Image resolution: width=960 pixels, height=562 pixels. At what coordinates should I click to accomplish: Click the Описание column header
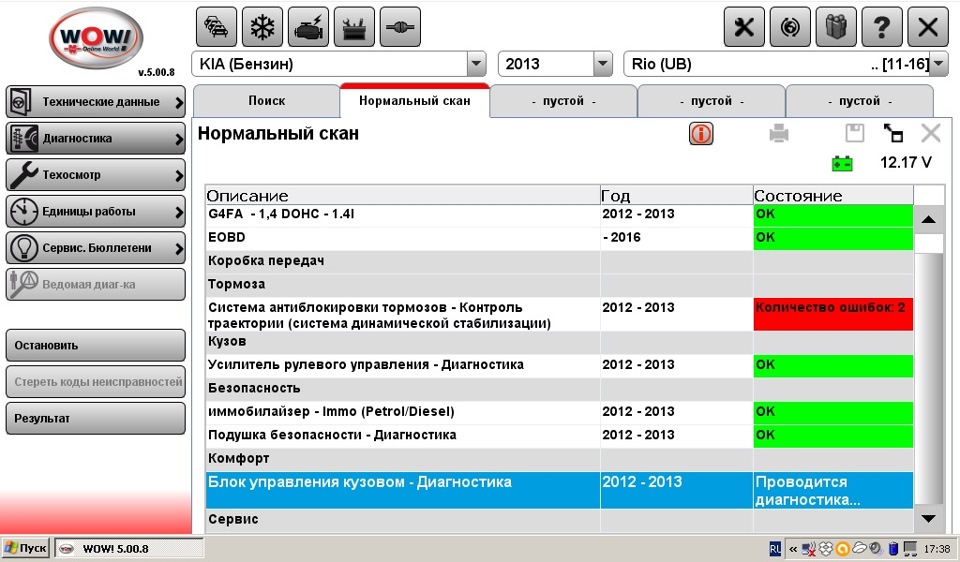pyautogui.click(x=403, y=195)
